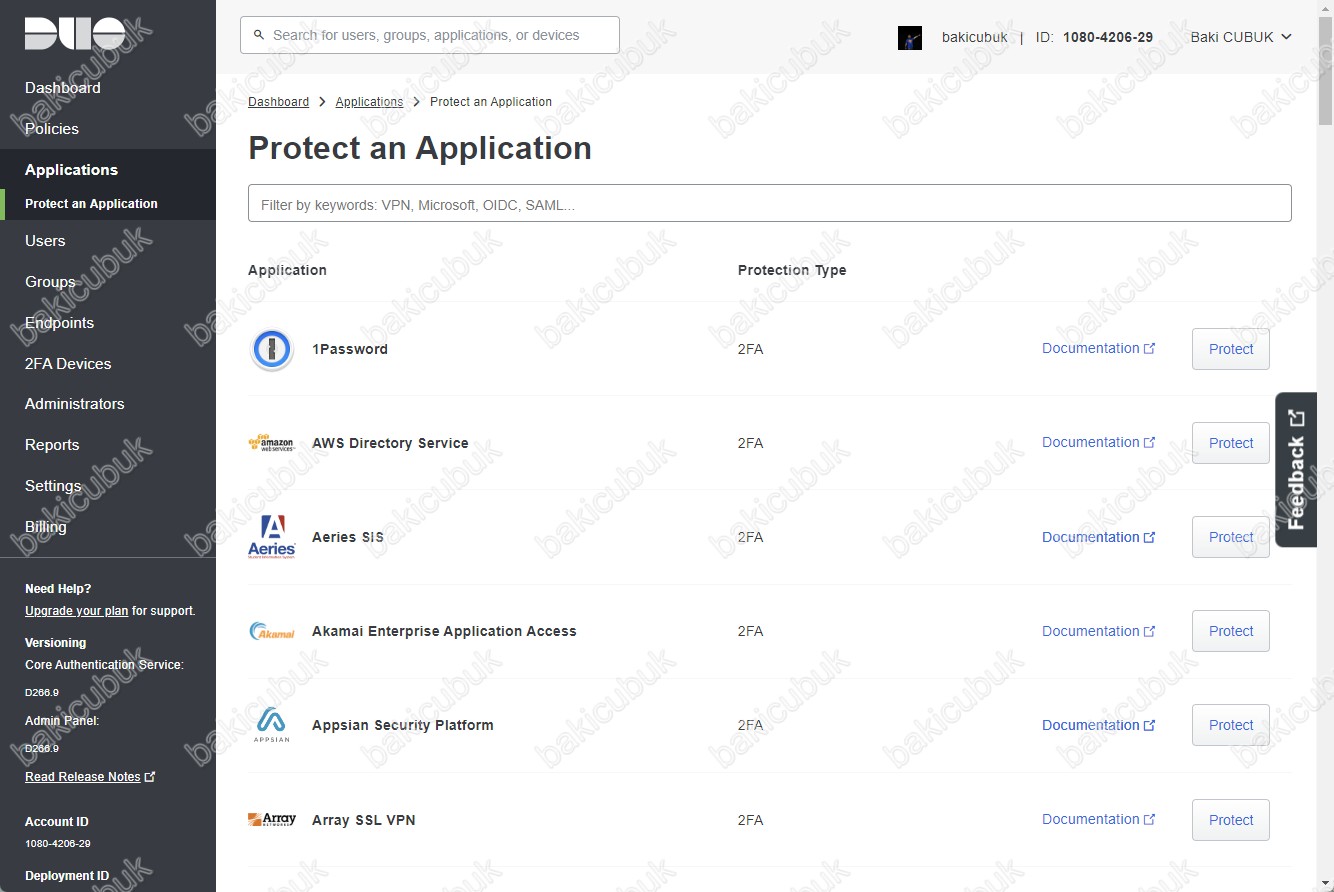
Task: Click the Applications breadcrumb link
Action: tap(369, 102)
